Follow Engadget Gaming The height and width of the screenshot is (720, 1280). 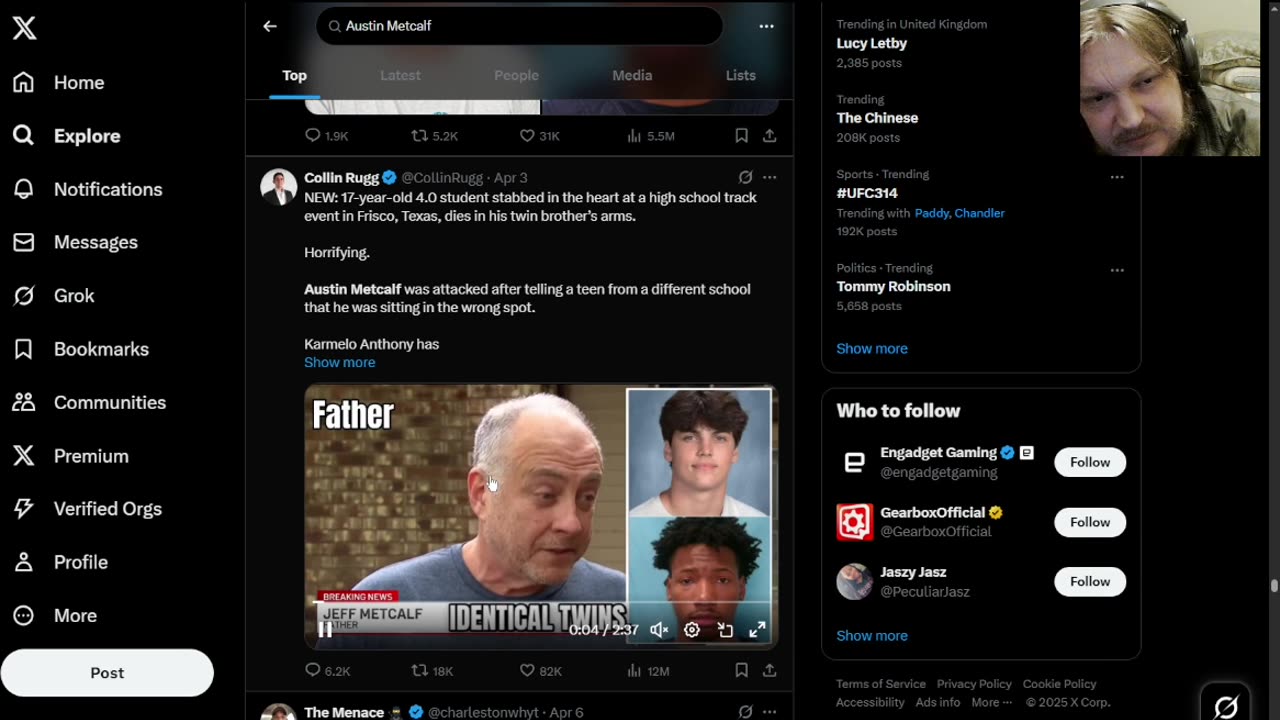1090,462
